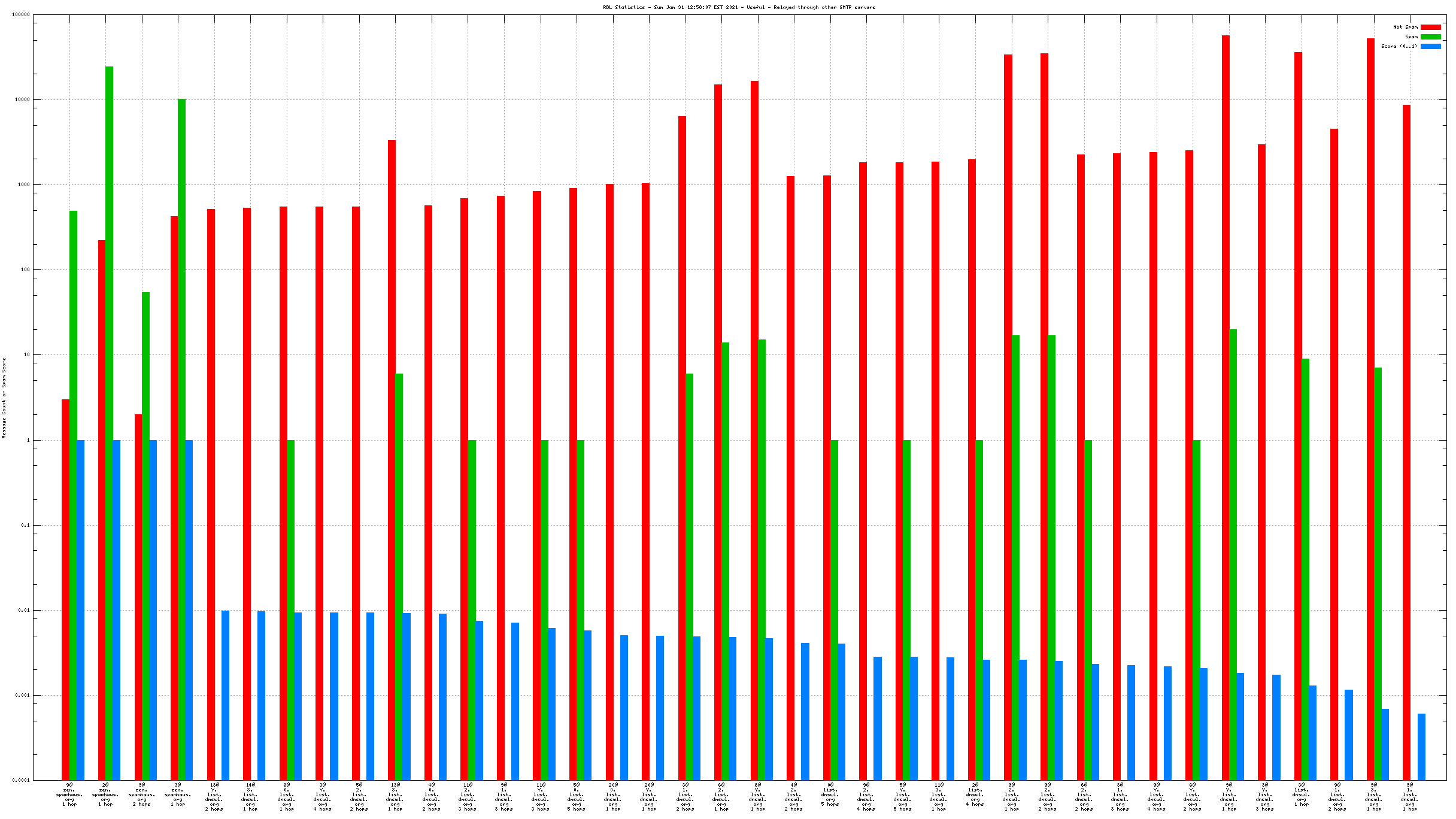
Task: Click the 0@ list.dnswl.org 5 hops label
Action: (830, 794)
